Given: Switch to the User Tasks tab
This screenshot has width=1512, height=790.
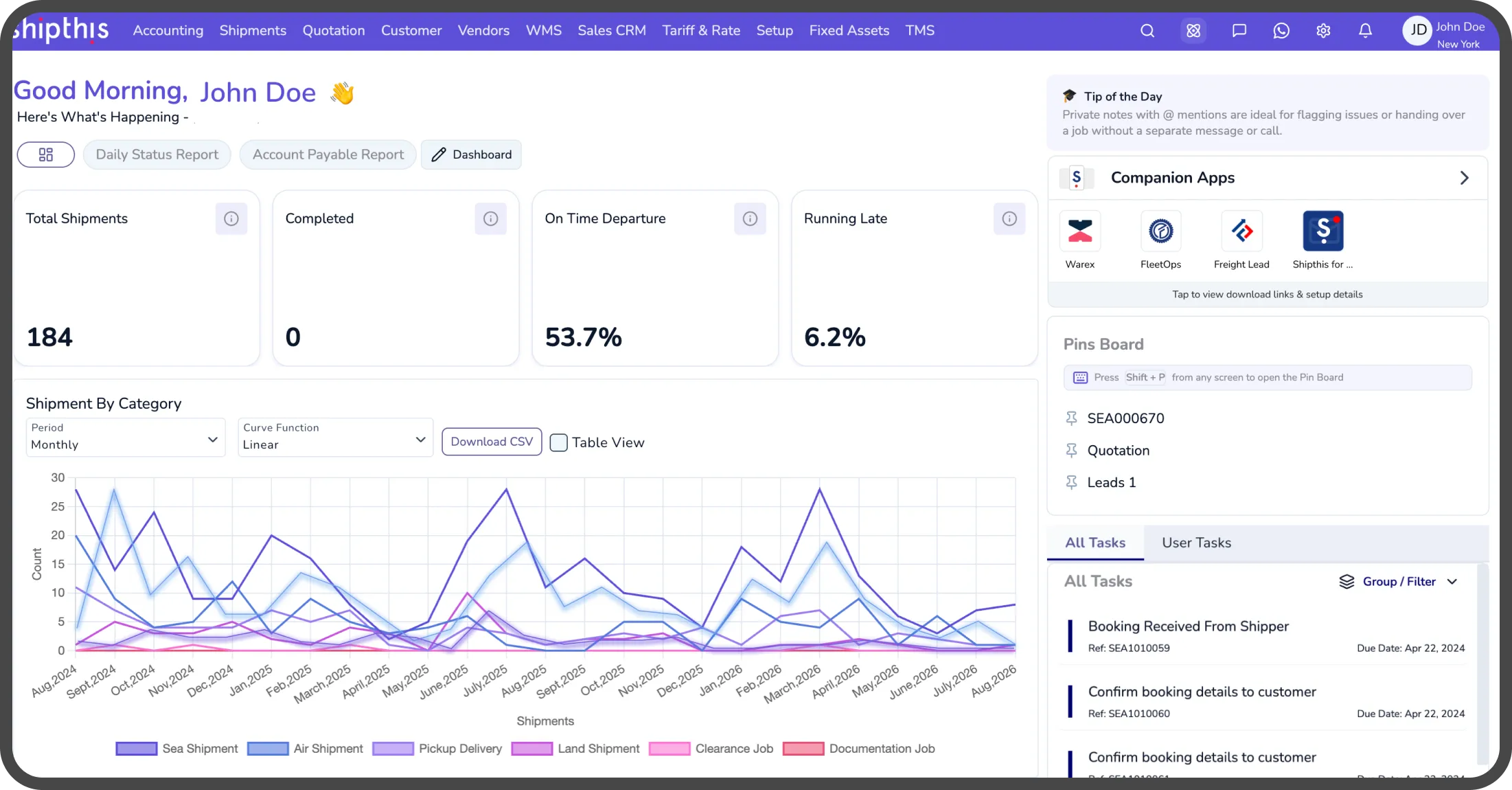Looking at the screenshot, I should click(1196, 543).
